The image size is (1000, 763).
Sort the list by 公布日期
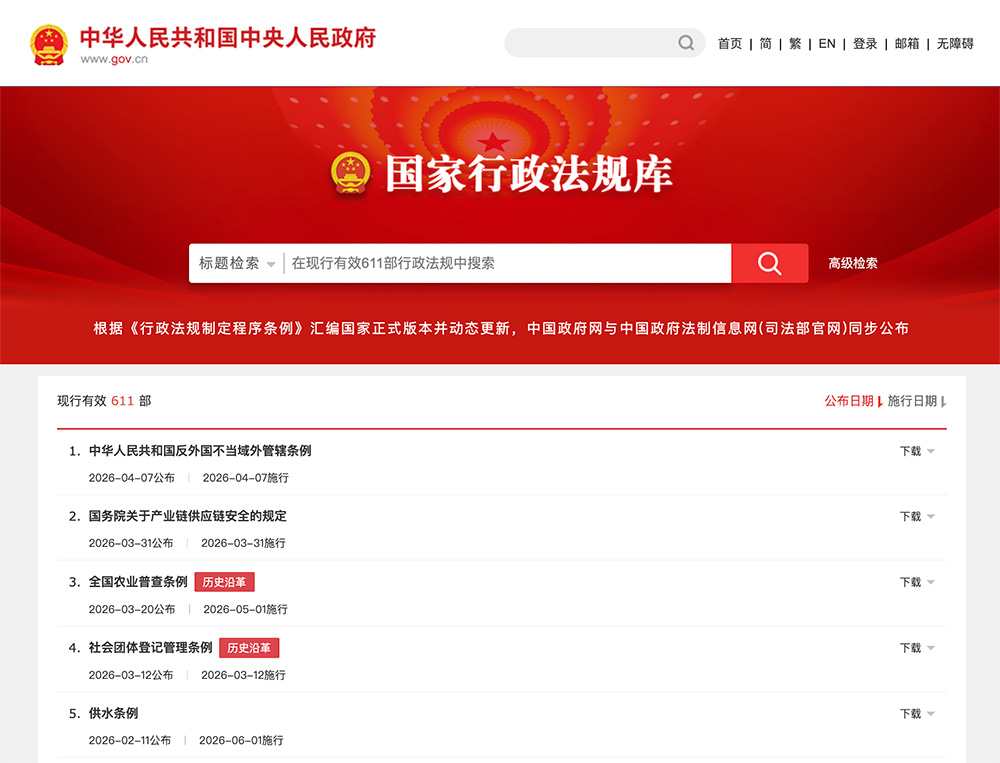coord(853,401)
